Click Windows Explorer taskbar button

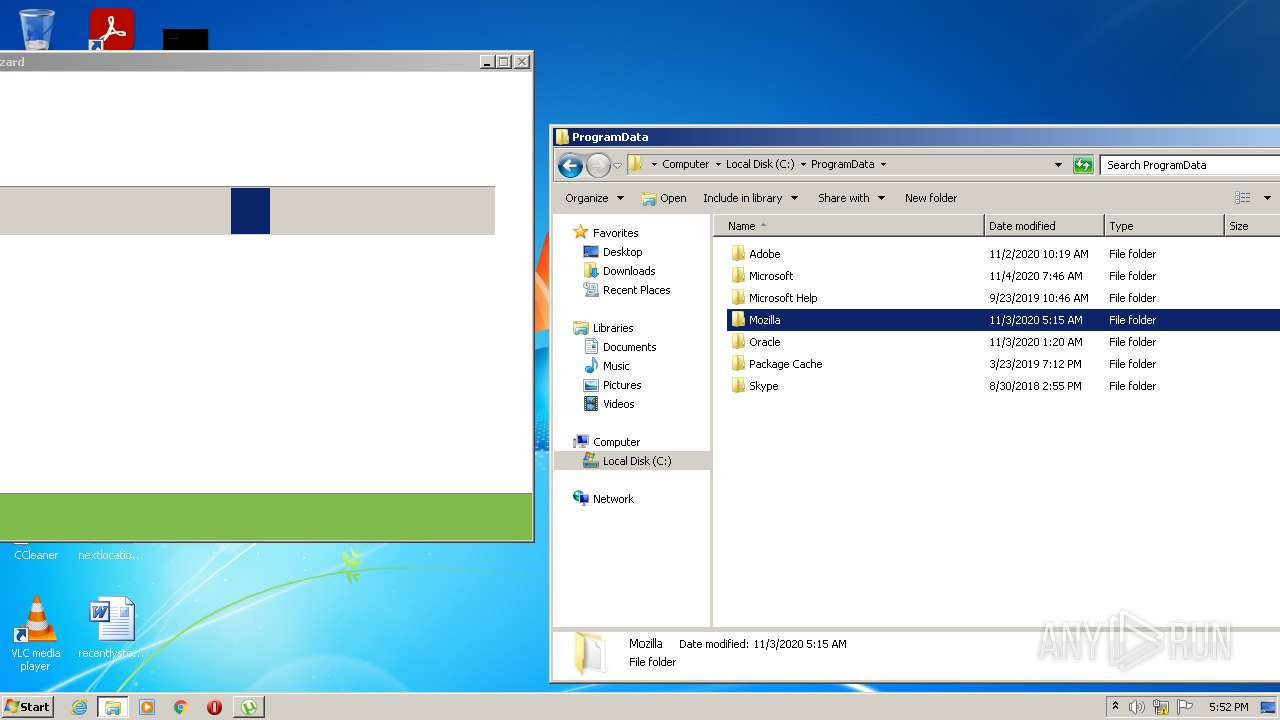click(113, 707)
